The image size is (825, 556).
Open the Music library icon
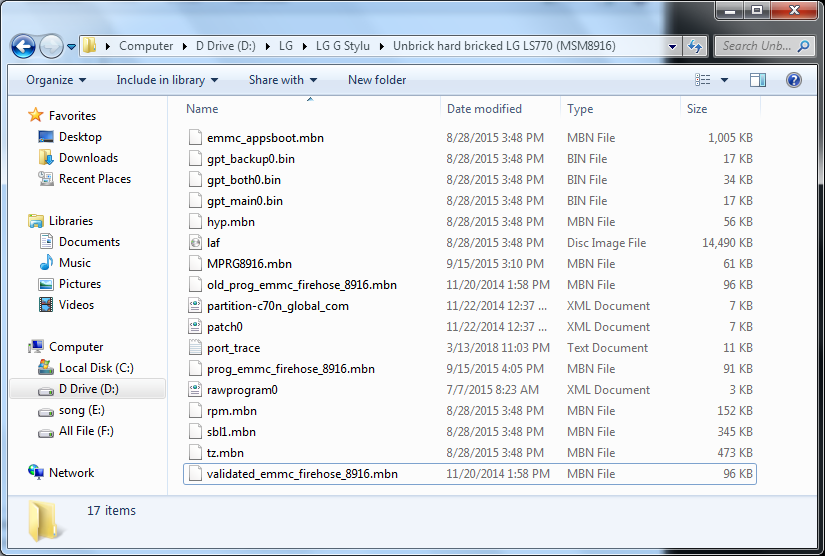[46, 262]
